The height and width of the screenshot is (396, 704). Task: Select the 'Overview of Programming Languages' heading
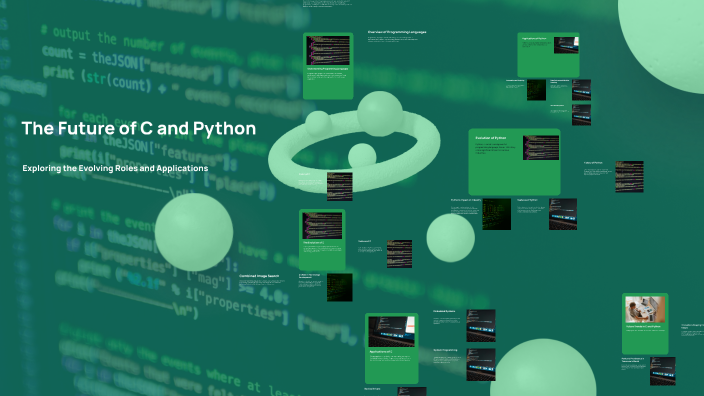397,32
